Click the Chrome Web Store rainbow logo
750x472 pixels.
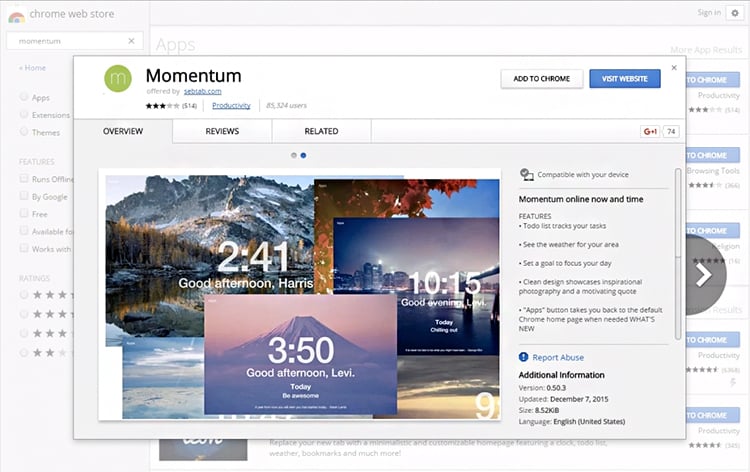click(16, 17)
